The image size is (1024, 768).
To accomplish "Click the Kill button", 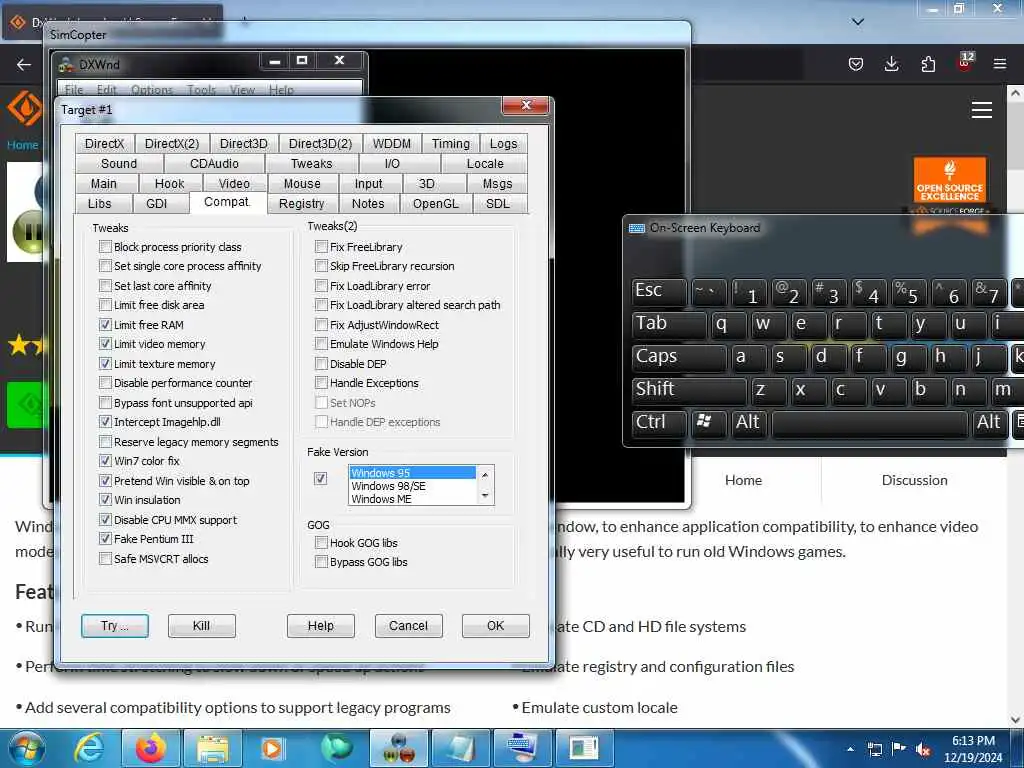I will click(201, 626).
